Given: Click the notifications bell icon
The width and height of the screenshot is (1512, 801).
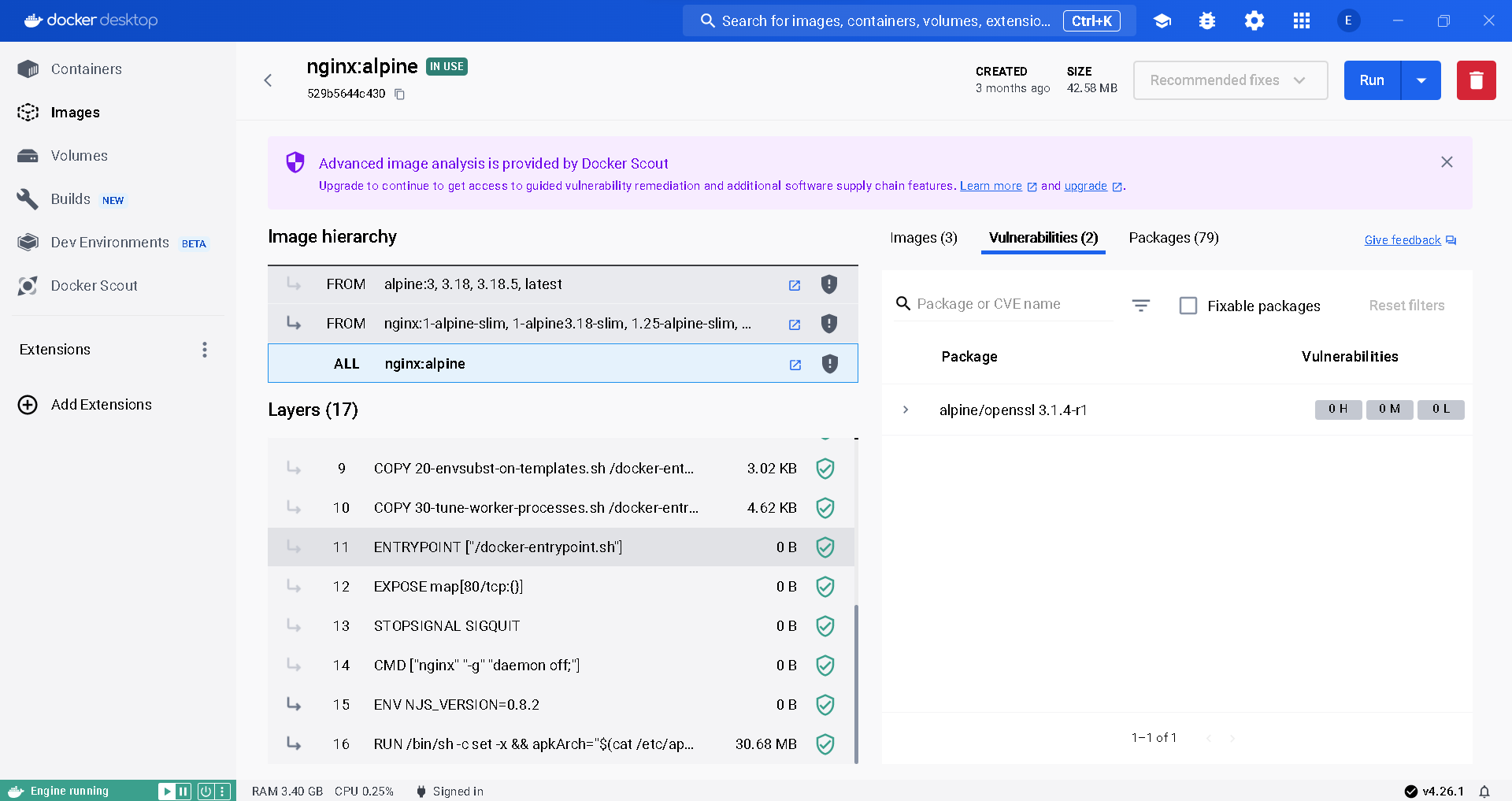Looking at the screenshot, I should tap(1484, 792).
